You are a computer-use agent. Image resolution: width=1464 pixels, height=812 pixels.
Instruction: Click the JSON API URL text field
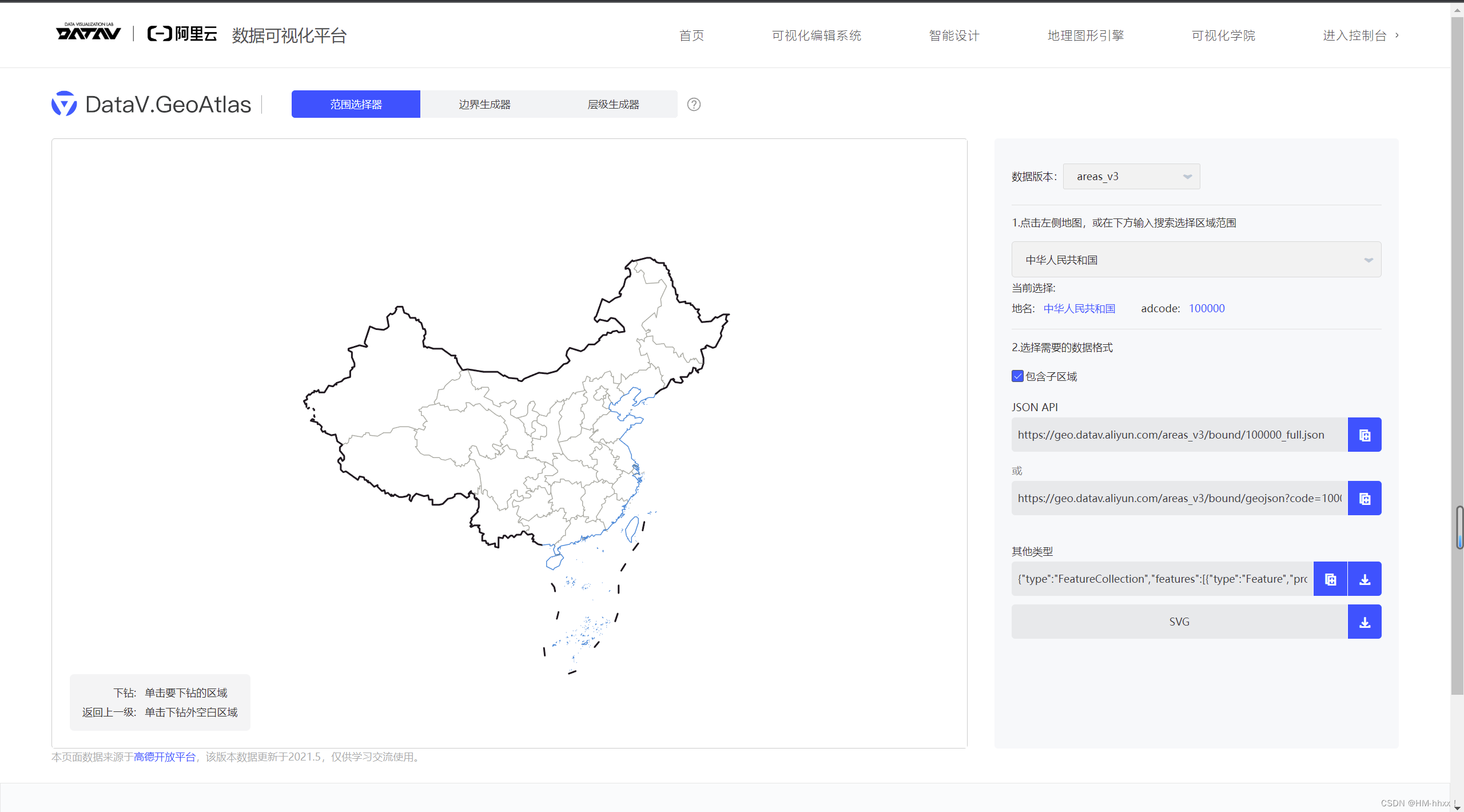click(x=1179, y=435)
